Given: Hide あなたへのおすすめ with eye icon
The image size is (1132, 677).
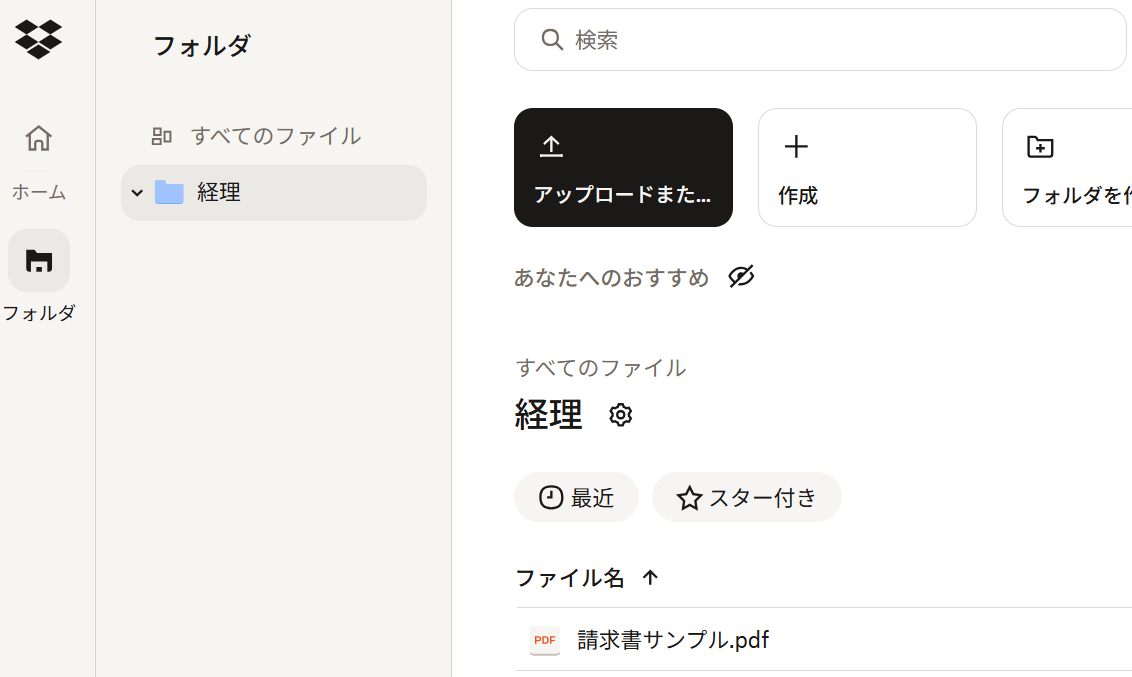Looking at the screenshot, I should 741,277.
